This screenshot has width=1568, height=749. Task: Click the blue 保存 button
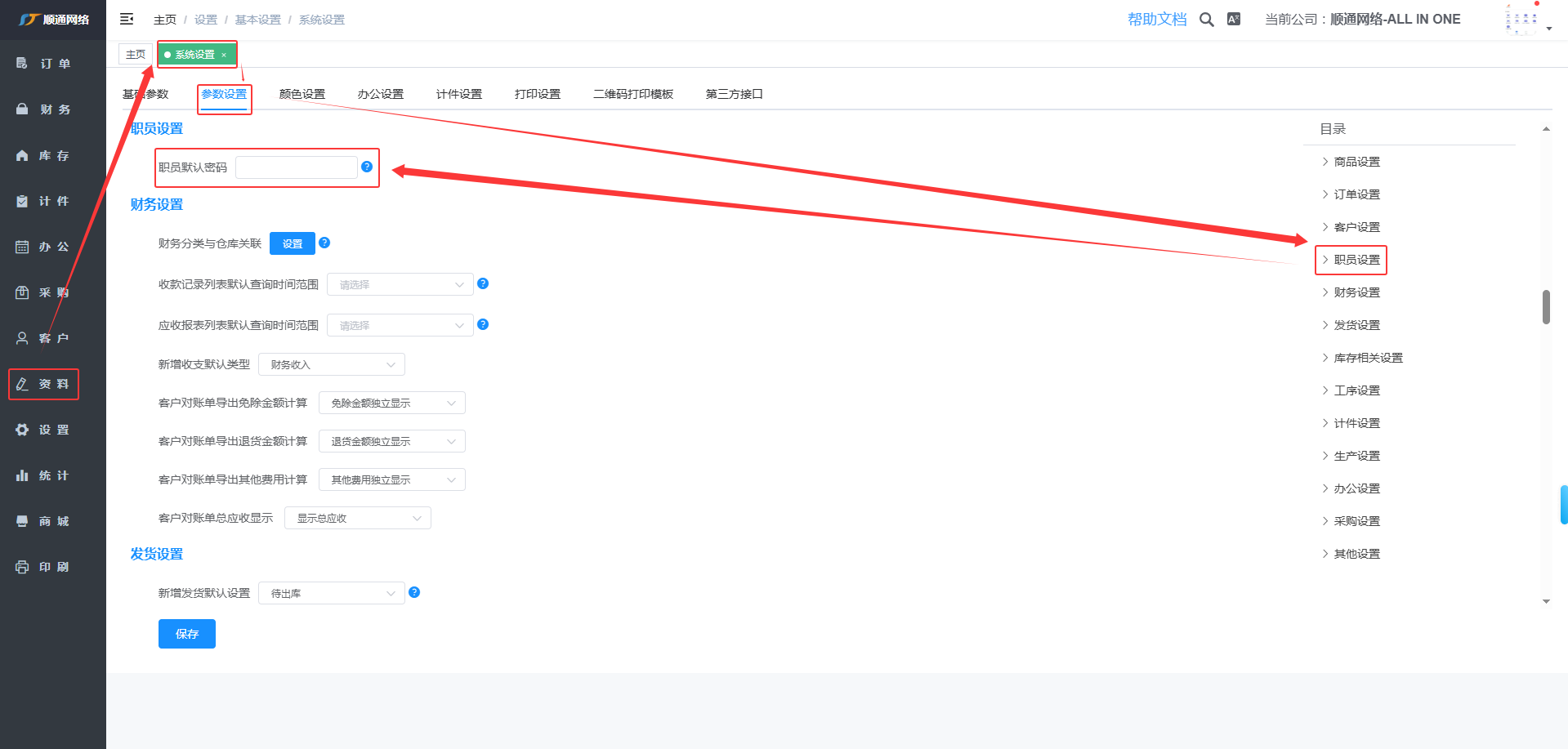coord(186,634)
